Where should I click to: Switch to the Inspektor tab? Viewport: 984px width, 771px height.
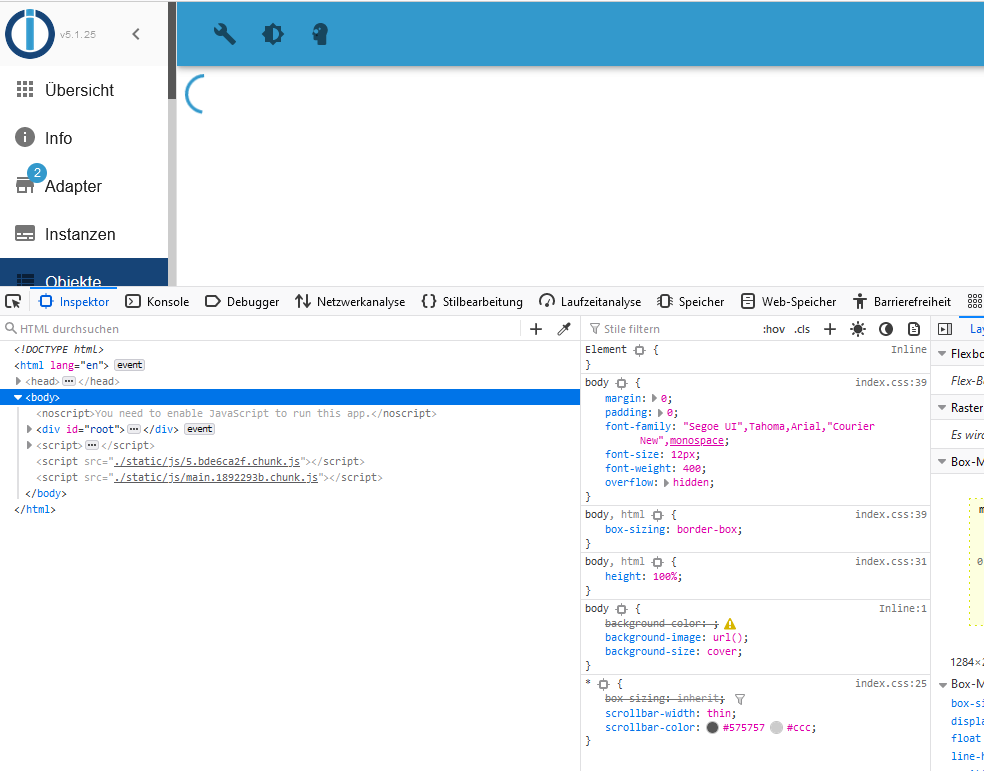point(74,302)
